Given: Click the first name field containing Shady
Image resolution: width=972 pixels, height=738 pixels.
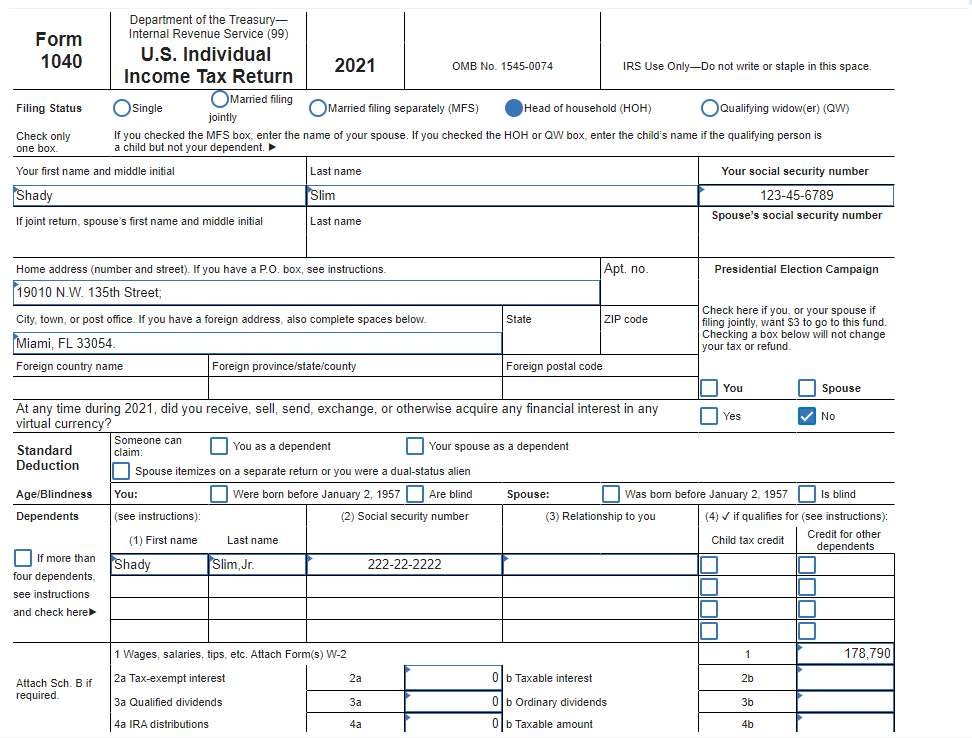Looking at the screenshot, I should coord(159,196).
